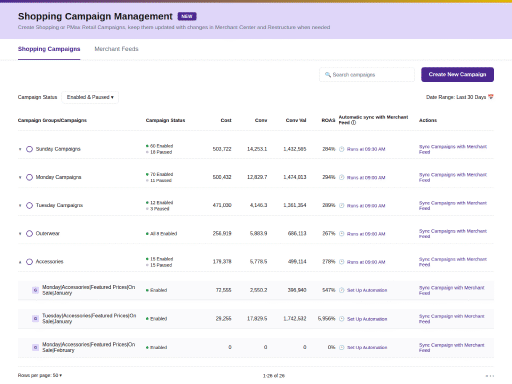Expand the Outerwear group
This screenshot has height=384, width=512.
[x=20, y=234]
